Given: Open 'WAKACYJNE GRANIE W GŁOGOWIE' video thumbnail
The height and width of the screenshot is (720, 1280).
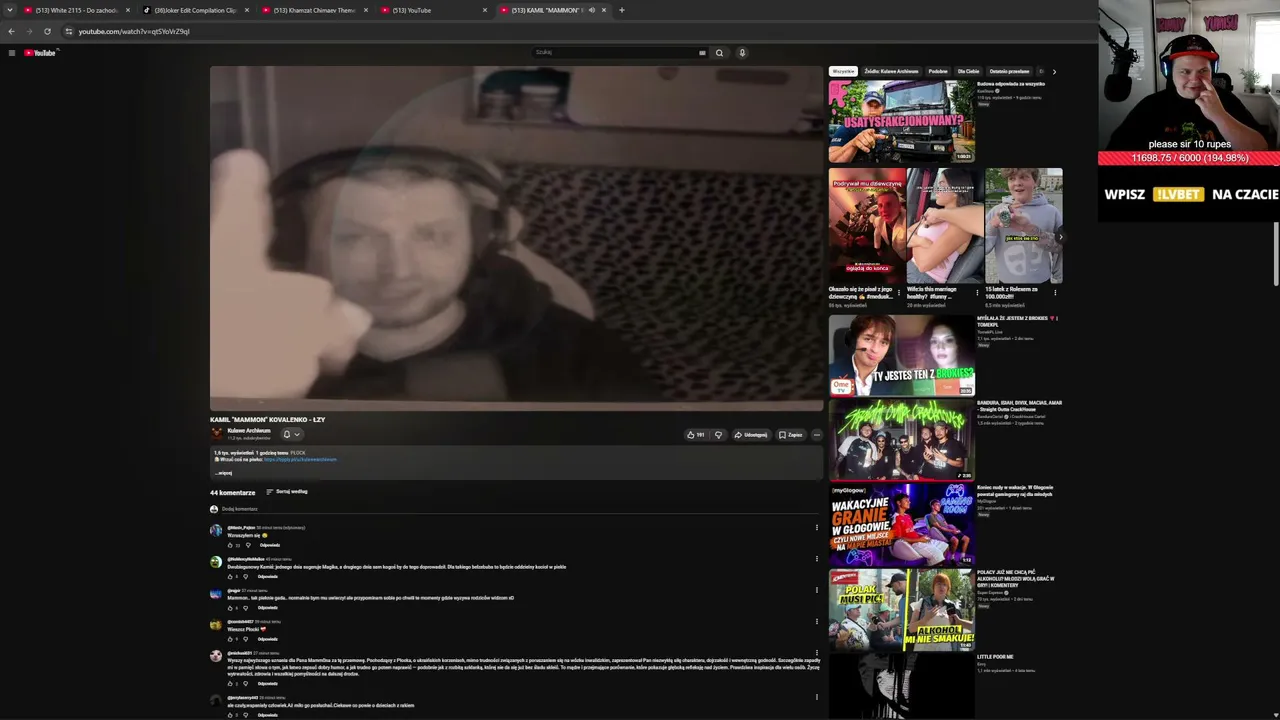Looking at the screenshot, I should [901, 525].
